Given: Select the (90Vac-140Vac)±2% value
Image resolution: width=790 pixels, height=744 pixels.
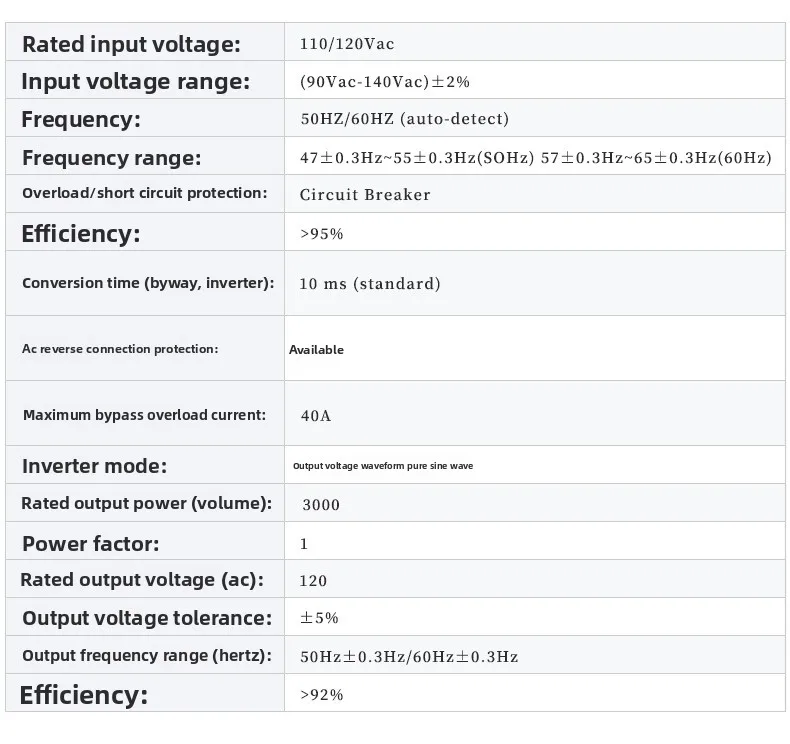Looking at the screenshot, I should coord(384,82).
